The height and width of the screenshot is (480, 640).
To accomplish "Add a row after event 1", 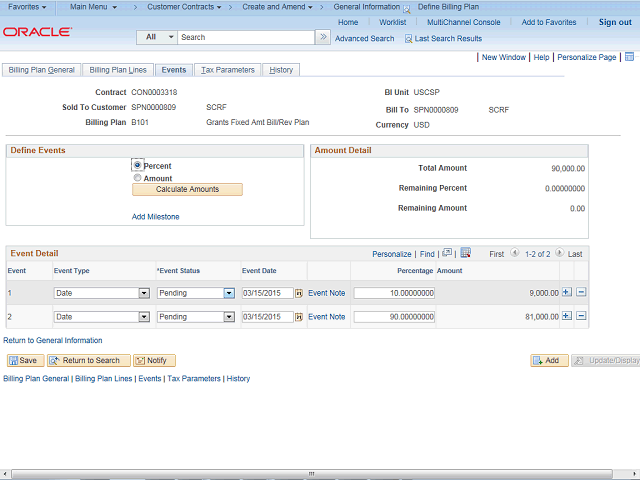I will (567, 292).
